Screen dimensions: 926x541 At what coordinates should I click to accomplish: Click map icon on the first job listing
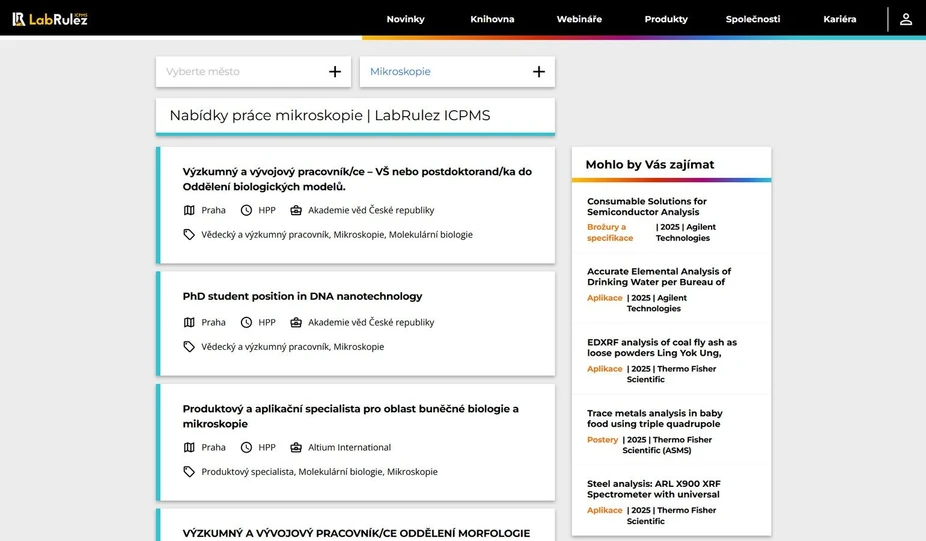click(x=189, y=210)
